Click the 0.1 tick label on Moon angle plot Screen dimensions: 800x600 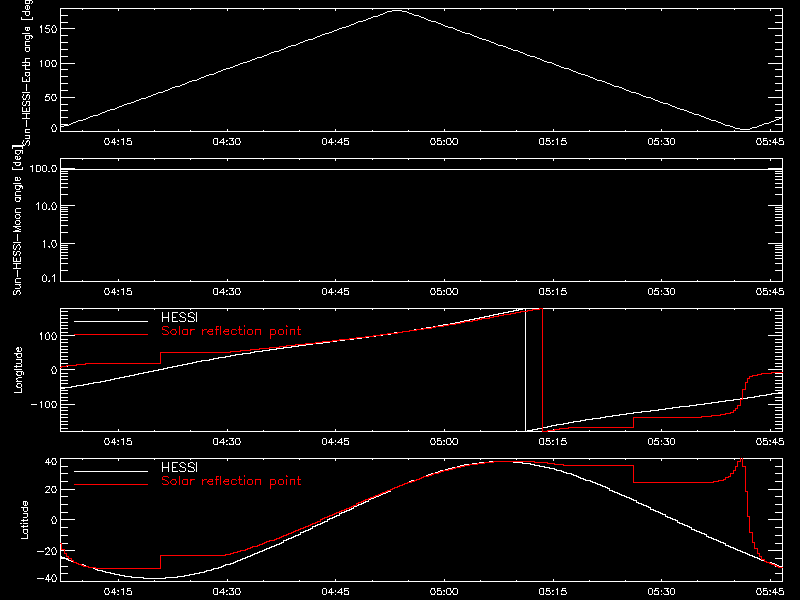tap(49, 278)
